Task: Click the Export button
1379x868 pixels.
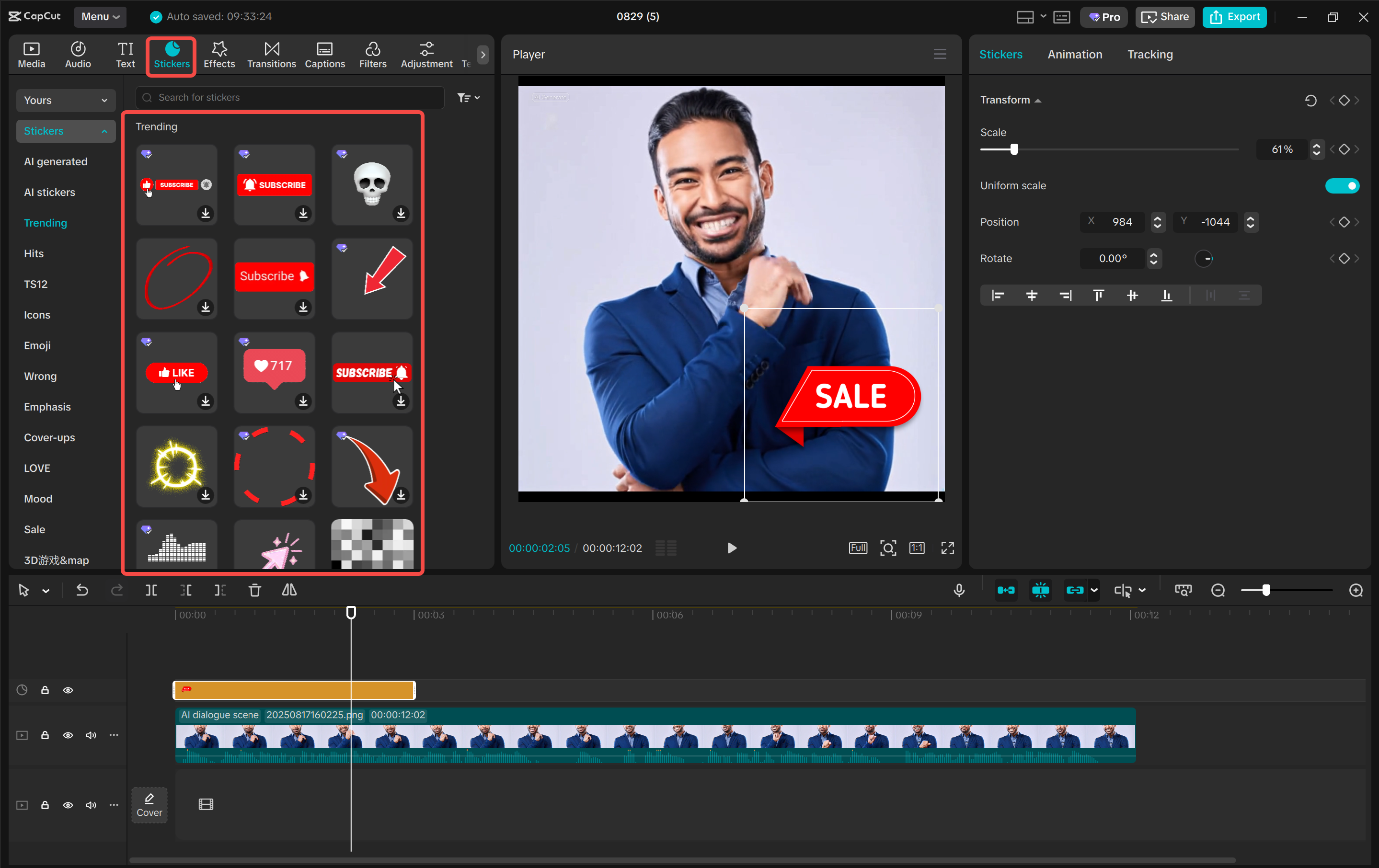Action: [x=1235, y=17]
